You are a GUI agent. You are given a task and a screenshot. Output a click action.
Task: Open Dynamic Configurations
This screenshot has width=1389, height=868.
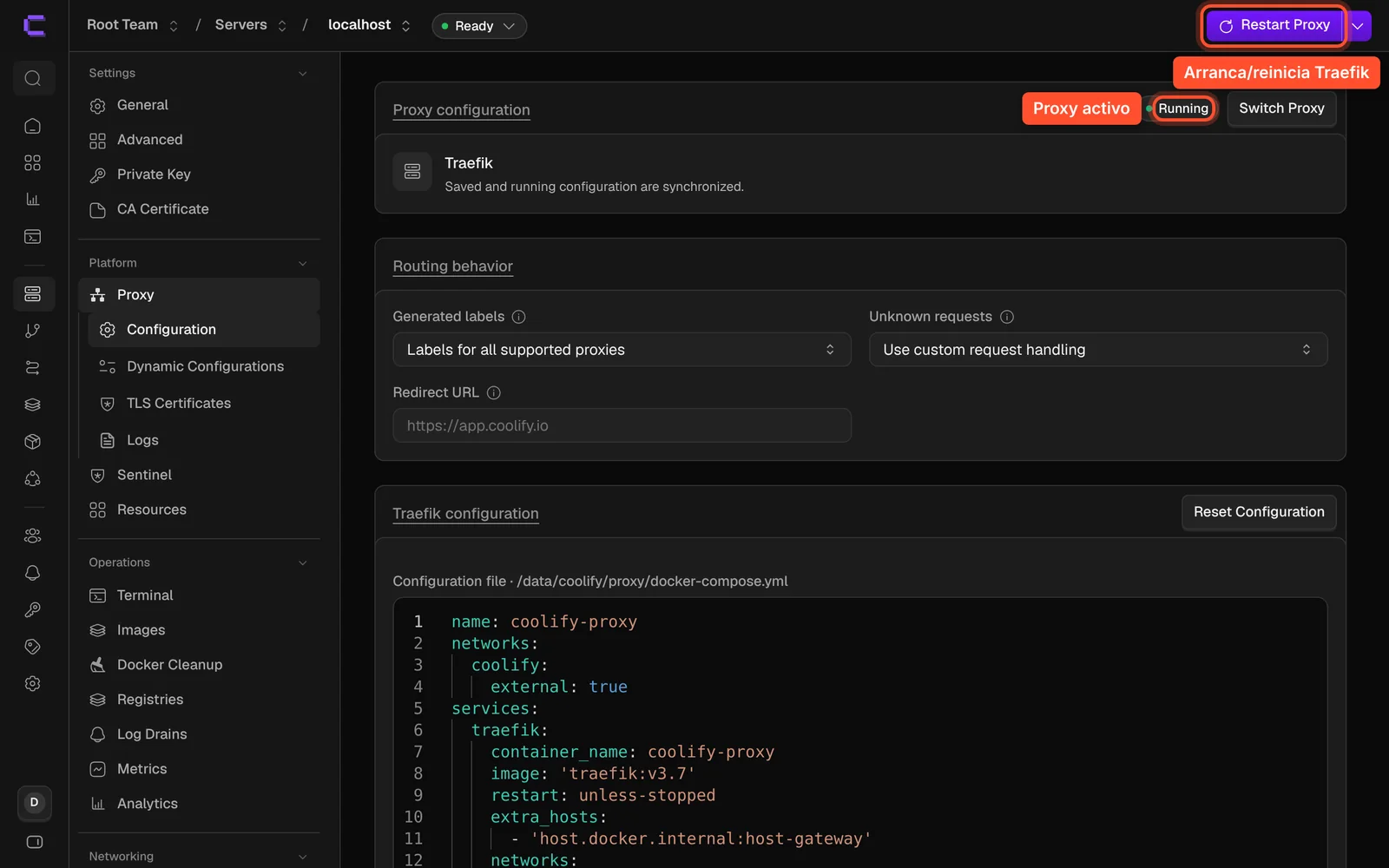[x=204, y=366]
